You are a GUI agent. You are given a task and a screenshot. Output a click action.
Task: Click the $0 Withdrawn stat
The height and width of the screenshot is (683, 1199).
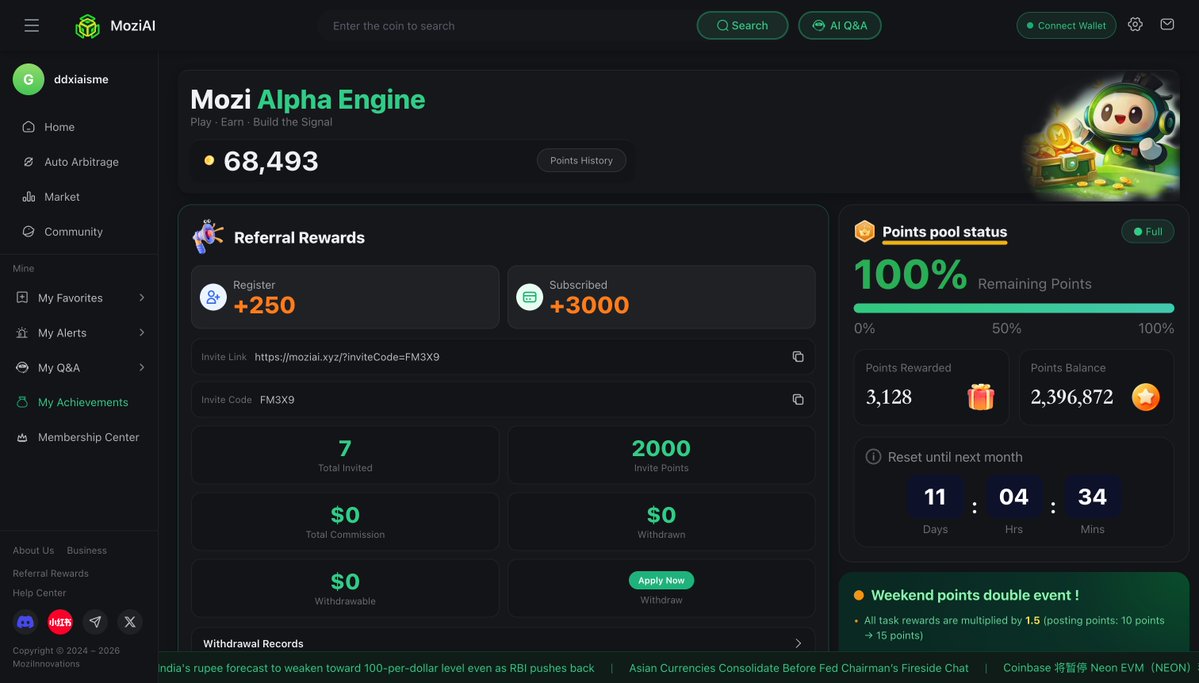661,522
